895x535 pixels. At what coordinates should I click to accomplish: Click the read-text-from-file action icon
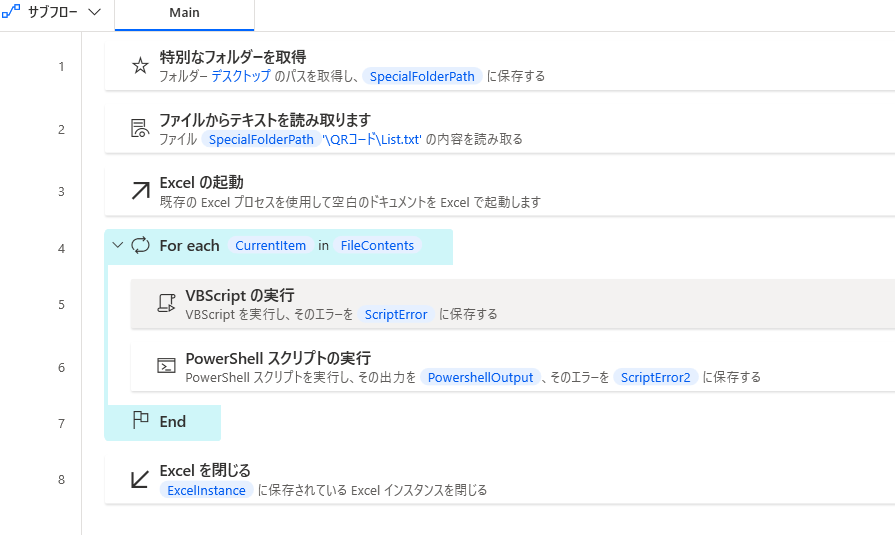tap(140, 128)
